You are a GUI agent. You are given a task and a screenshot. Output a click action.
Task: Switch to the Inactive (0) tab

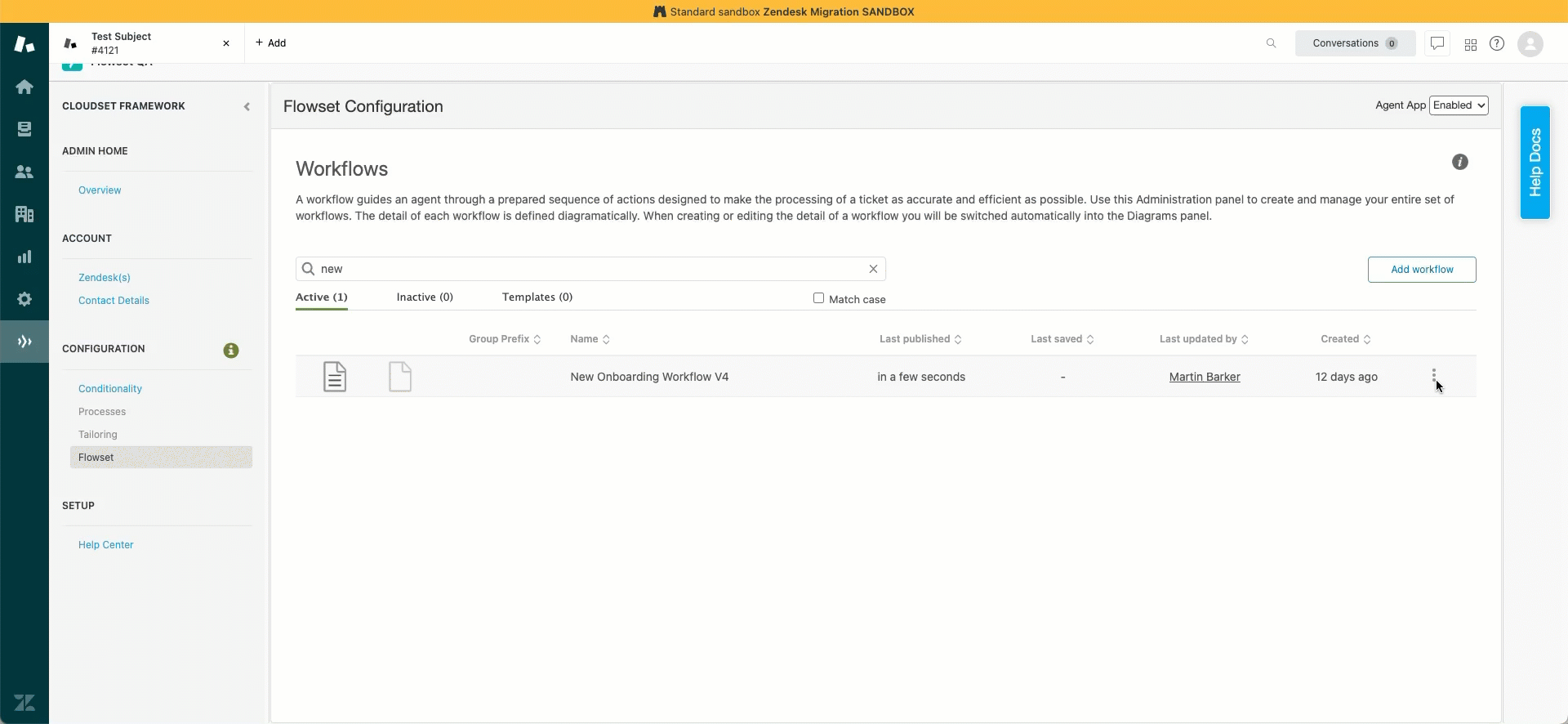coord(425,297)
